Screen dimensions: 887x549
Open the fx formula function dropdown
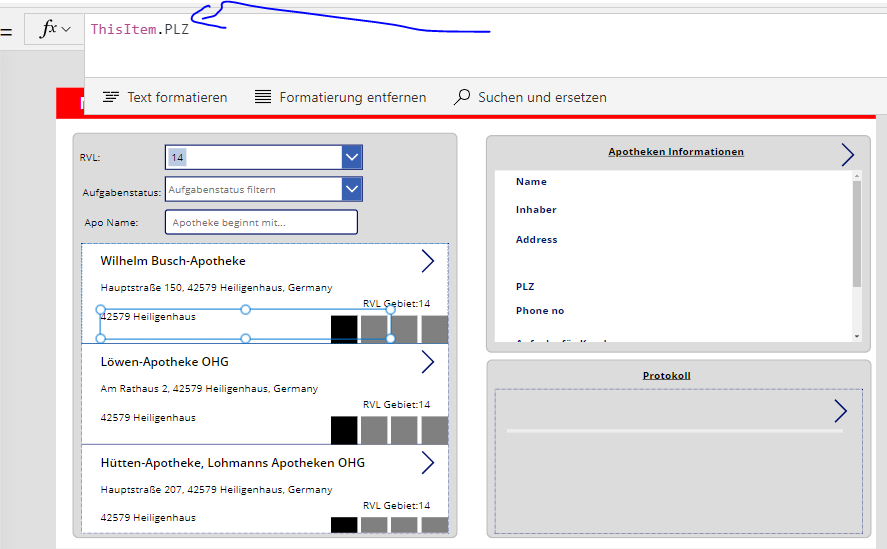[x=55, y=29]
